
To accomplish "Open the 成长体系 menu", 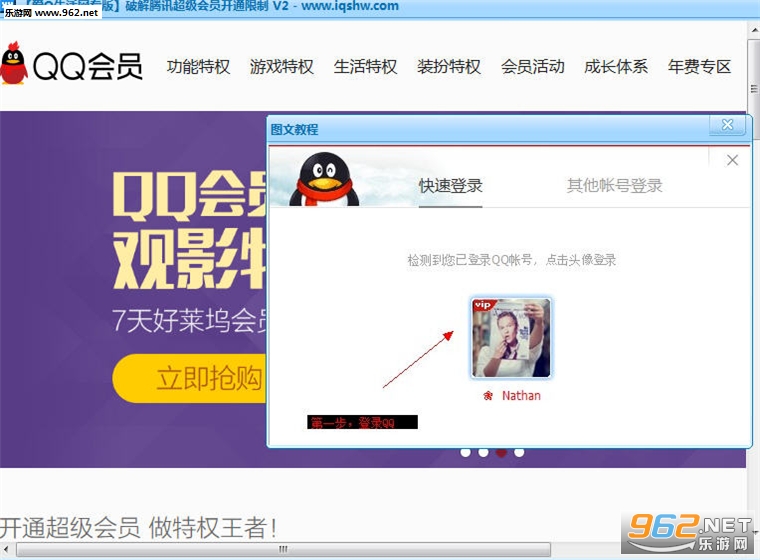I will tap(616, 66).
